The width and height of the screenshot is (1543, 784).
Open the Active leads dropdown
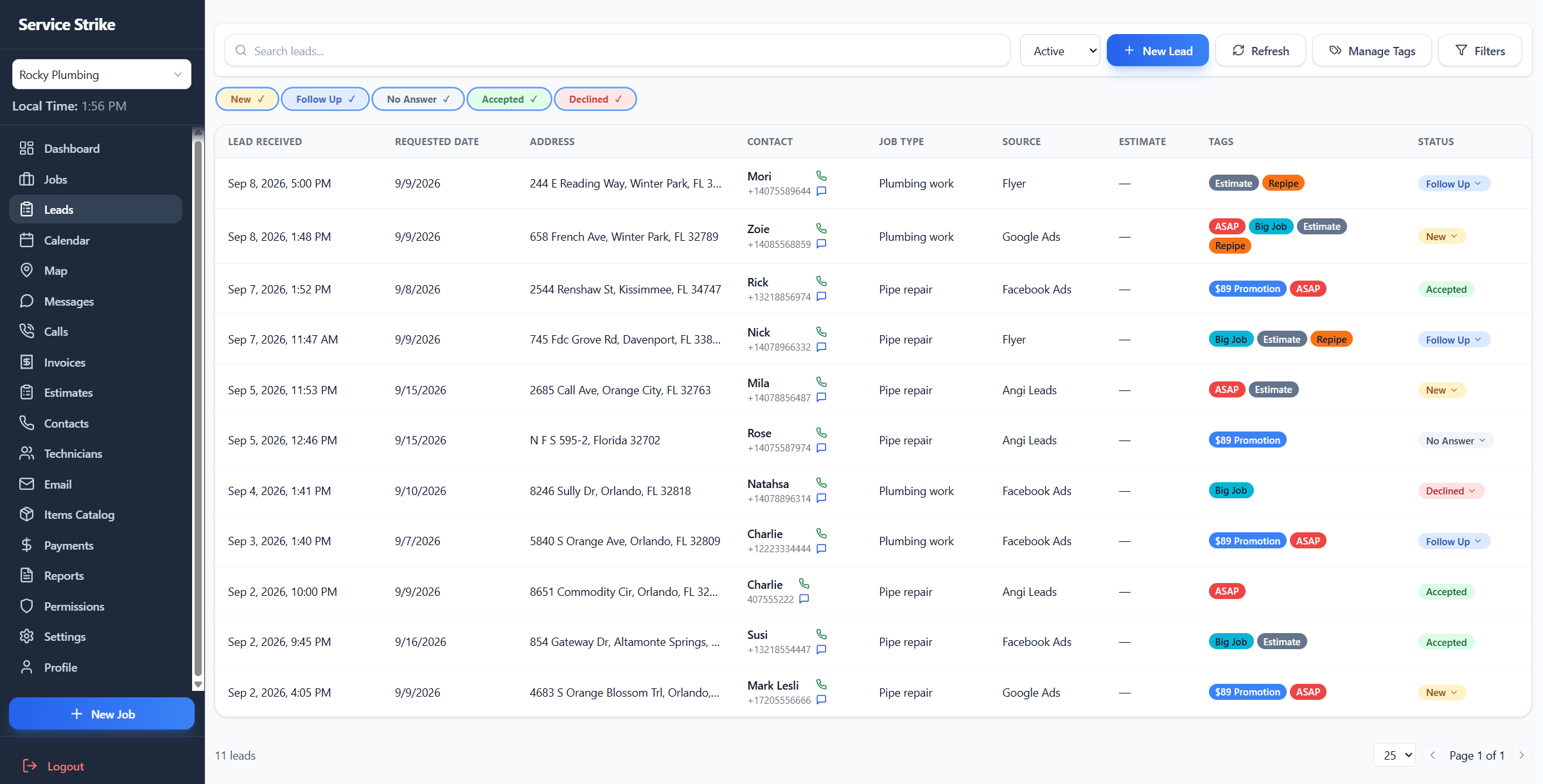(1060, 51)
